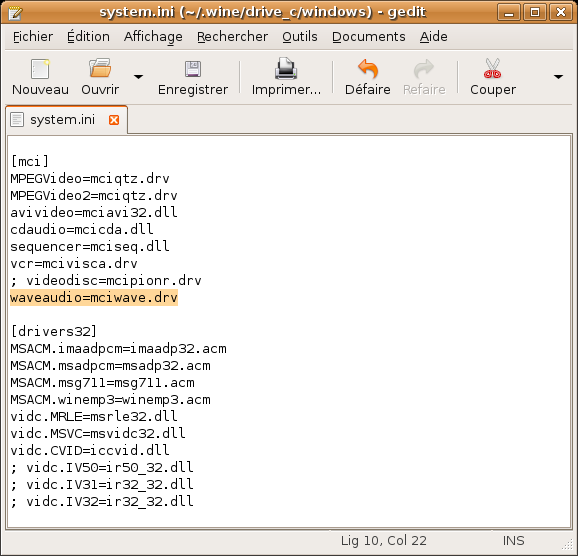
Task: Open the Fichier menu
Action: (33, 37)
